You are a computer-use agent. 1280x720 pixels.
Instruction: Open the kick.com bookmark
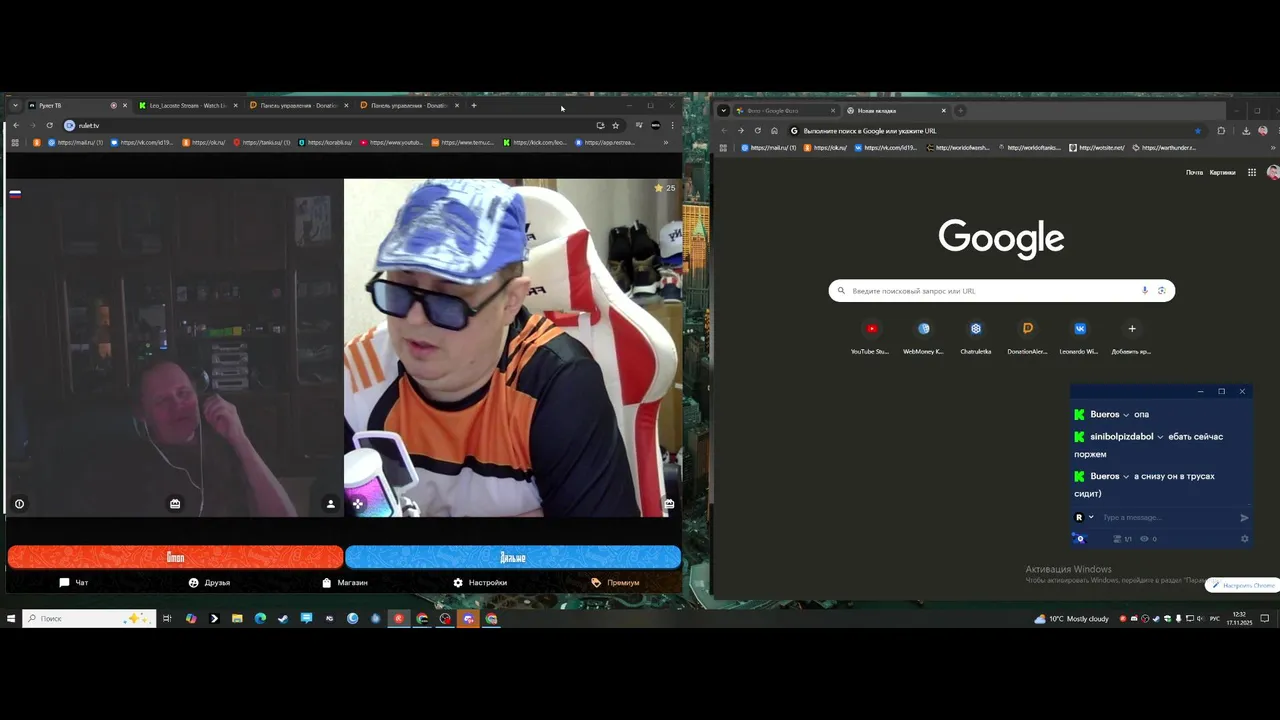click(x=535, y=142)
